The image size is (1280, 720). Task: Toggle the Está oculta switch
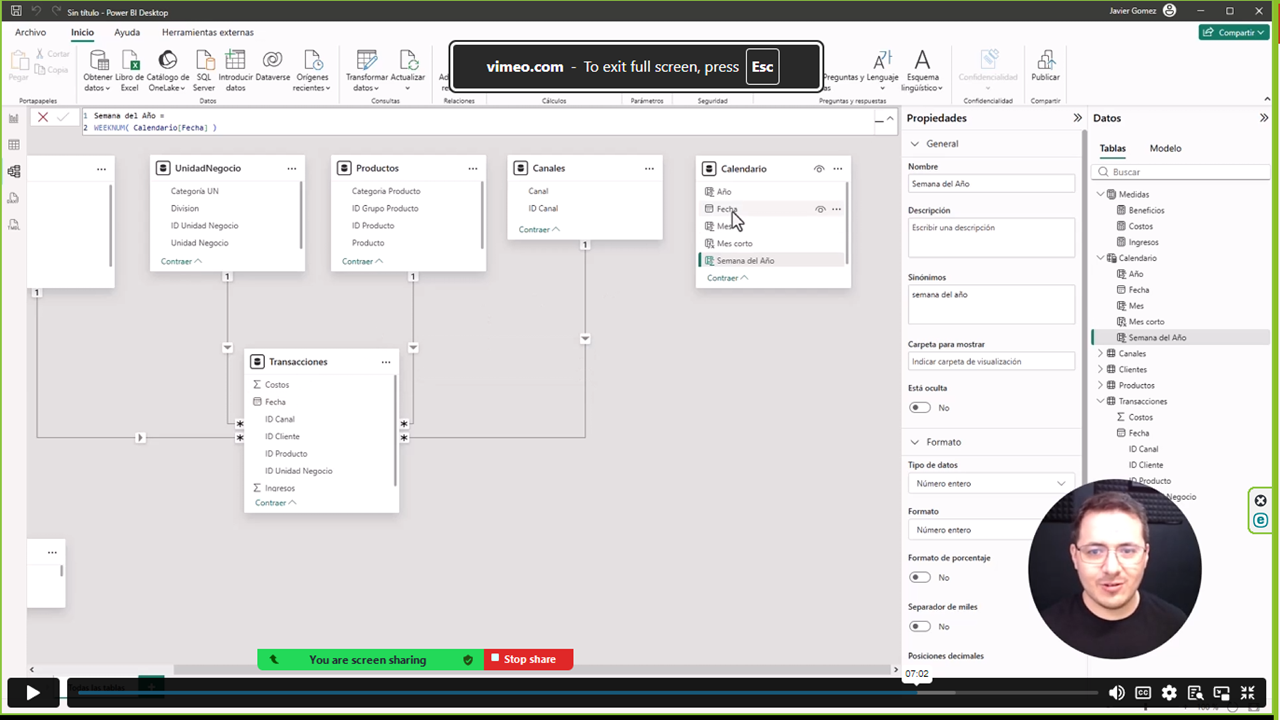(x=919, y=407)
